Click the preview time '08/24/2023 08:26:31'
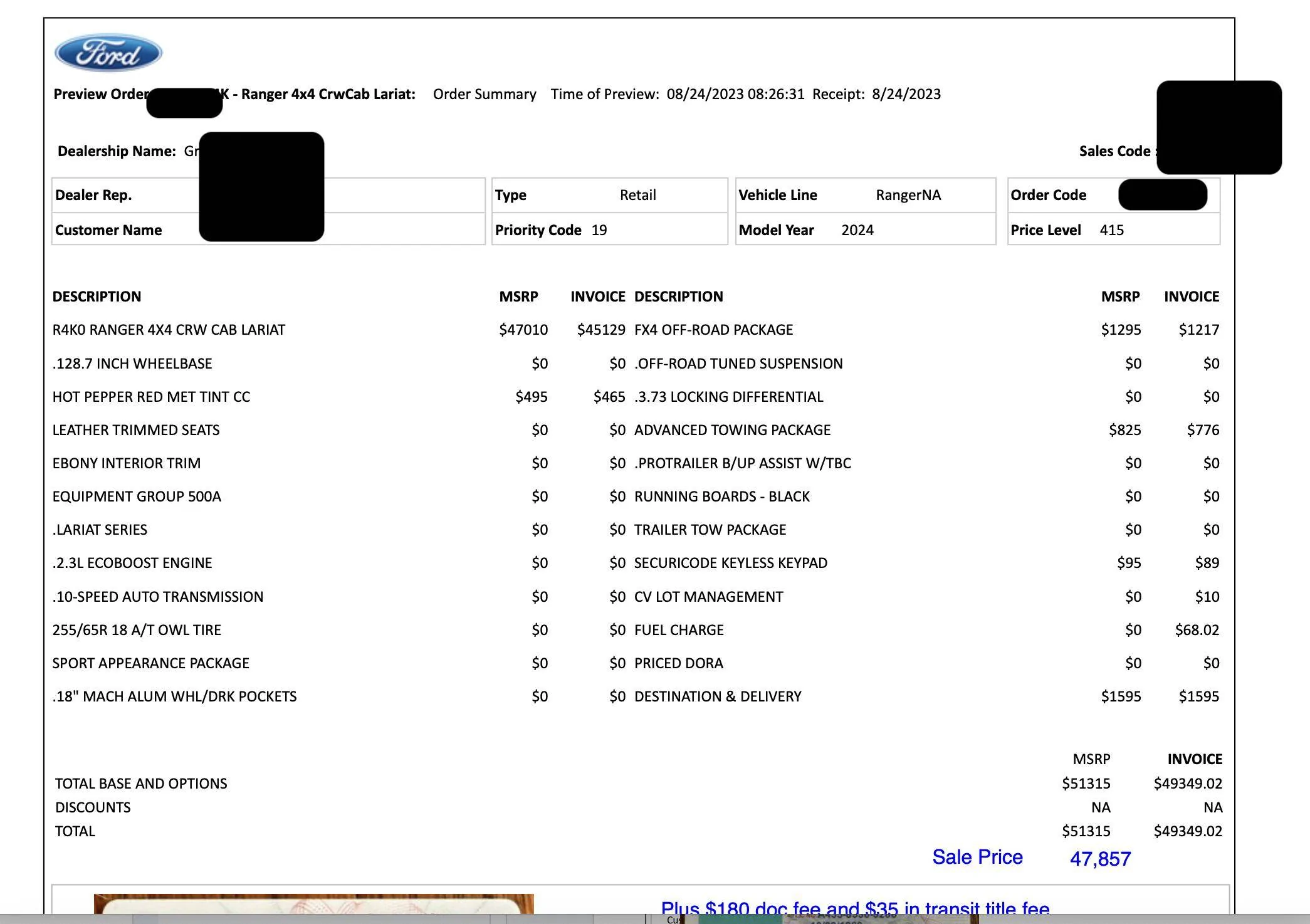Image resolution: width=1310 pixels, height=924 pixels. tap(735, 94)
